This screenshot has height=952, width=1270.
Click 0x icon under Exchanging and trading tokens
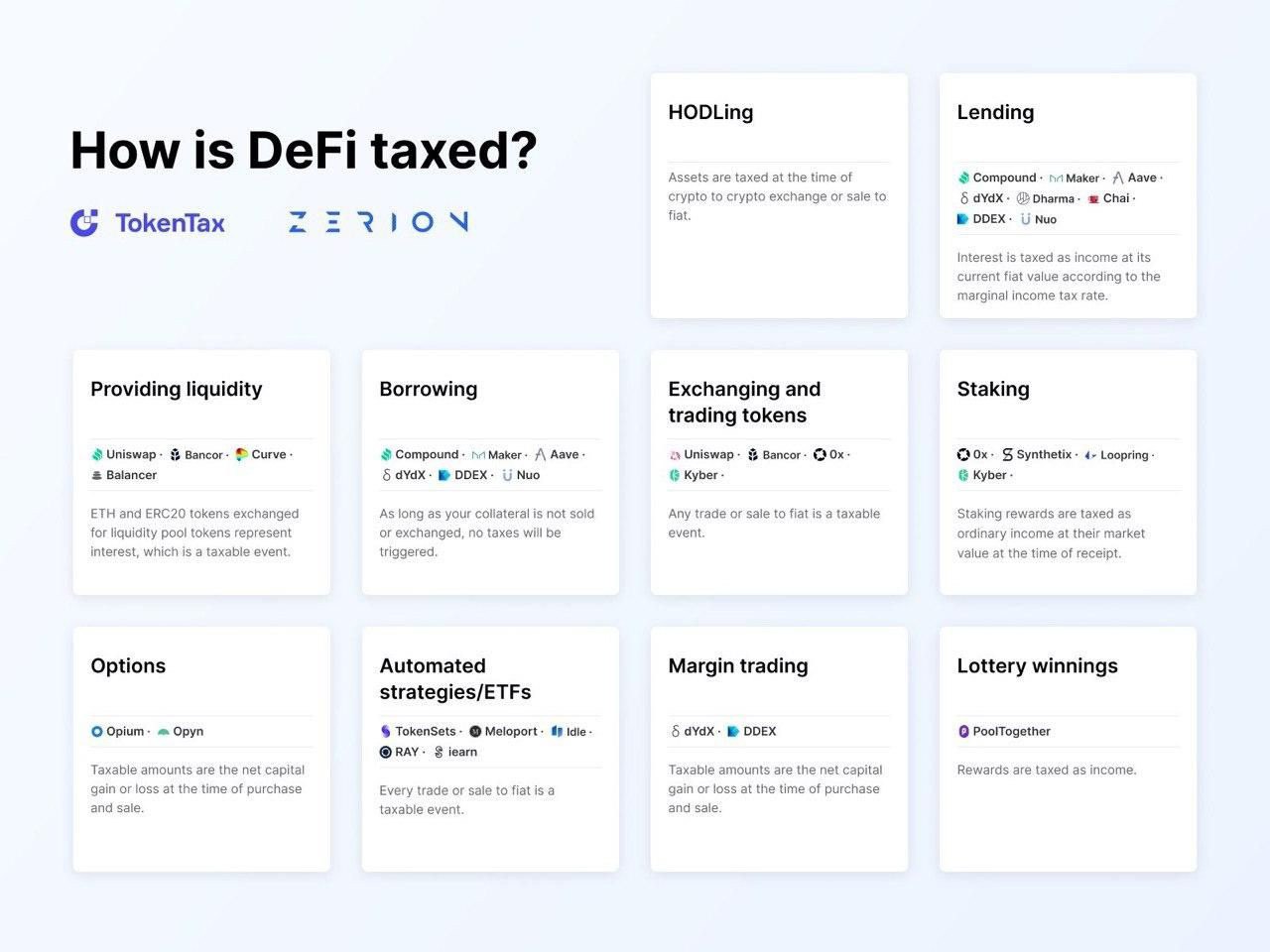click(820, 454)
